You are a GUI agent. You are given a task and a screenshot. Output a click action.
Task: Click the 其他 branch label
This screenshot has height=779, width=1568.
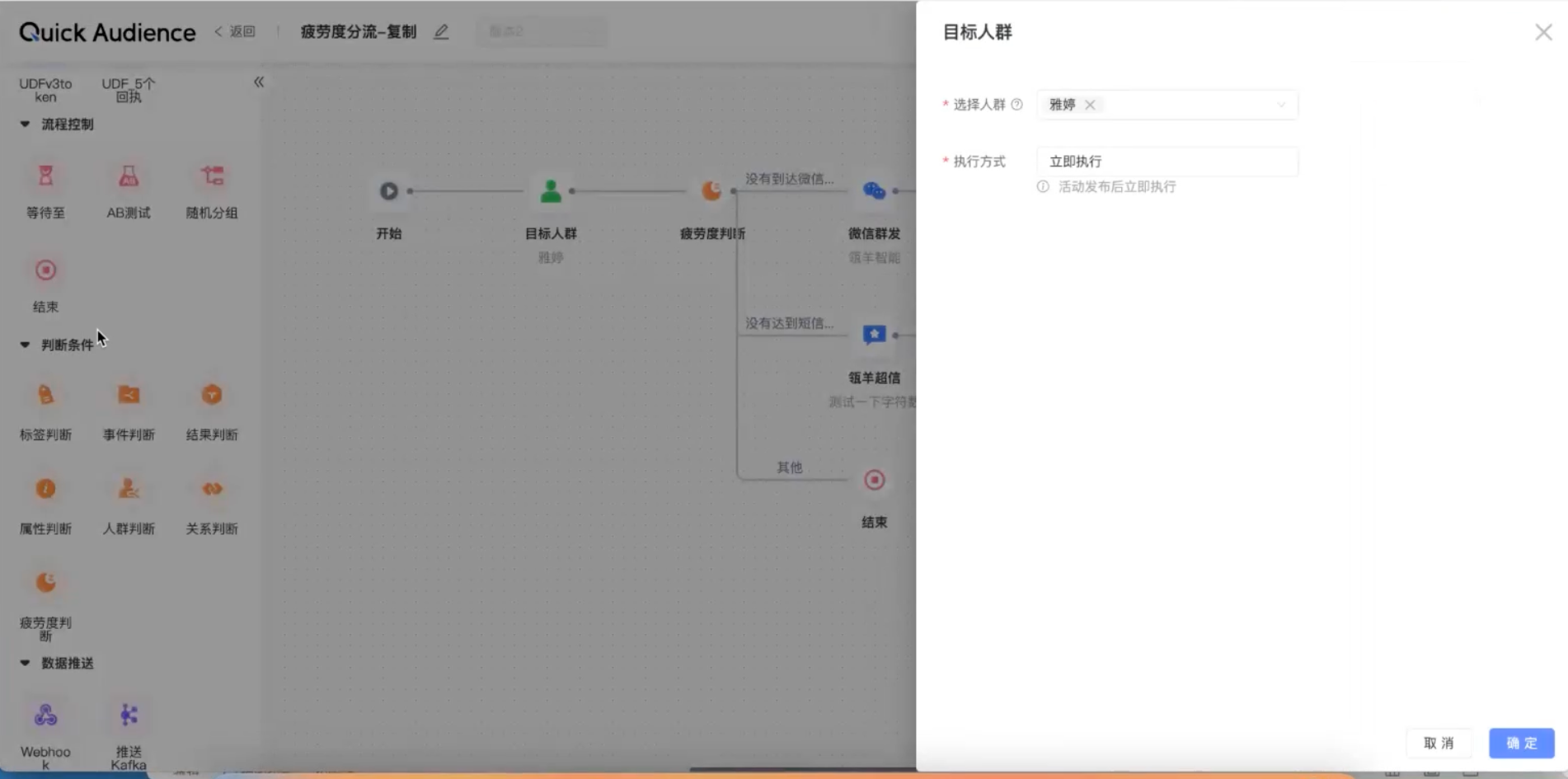pos(789,467)
